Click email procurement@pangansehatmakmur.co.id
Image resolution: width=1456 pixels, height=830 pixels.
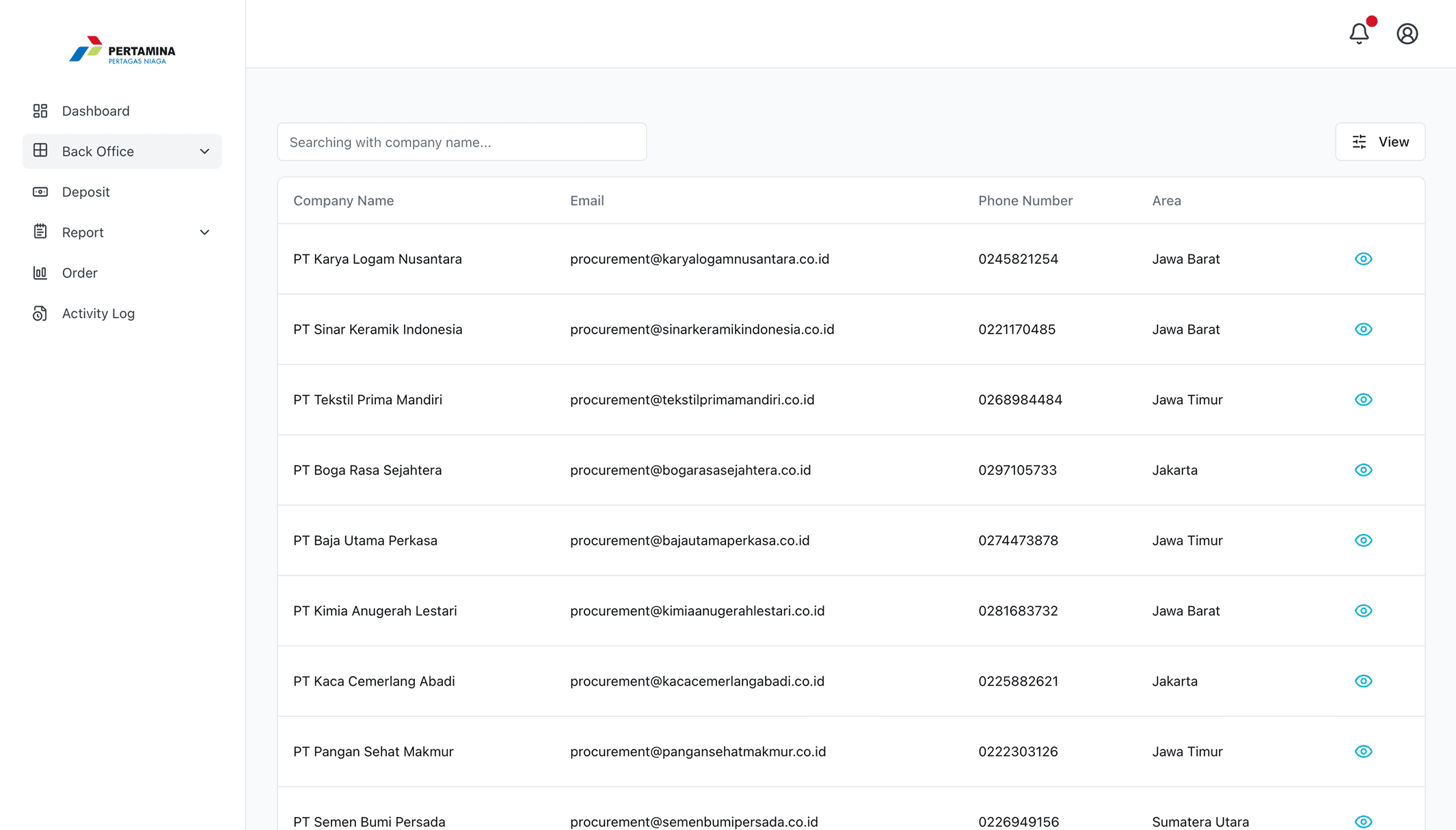pyautogui.click(x=698, y=752)
